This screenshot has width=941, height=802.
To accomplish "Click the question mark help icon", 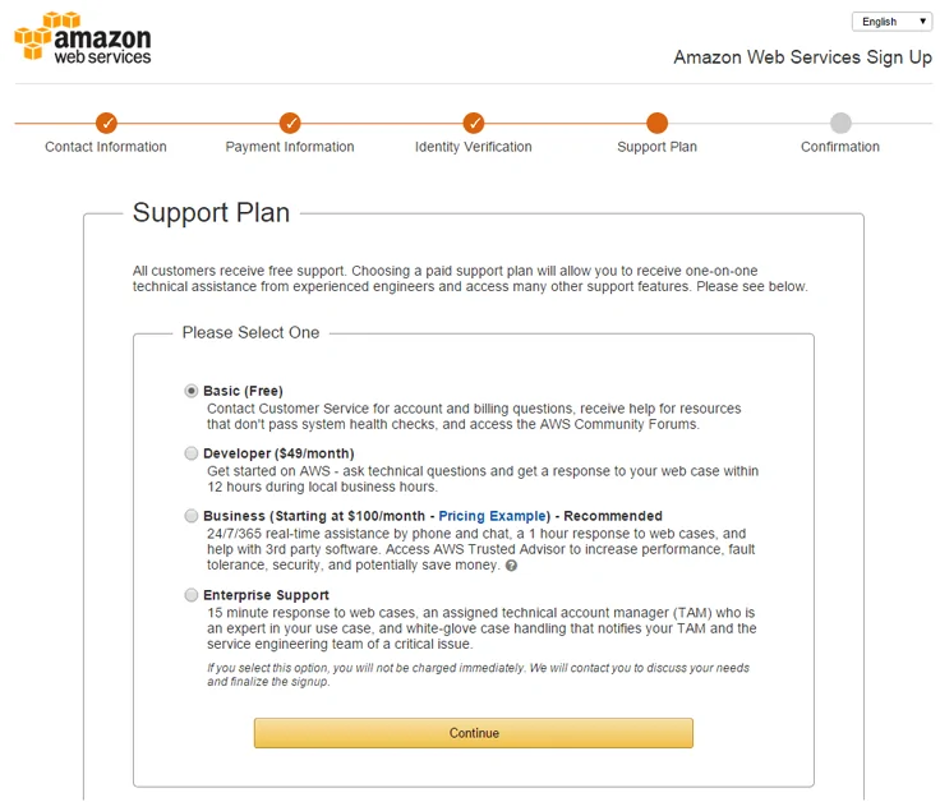I will [x=511, y=565].
